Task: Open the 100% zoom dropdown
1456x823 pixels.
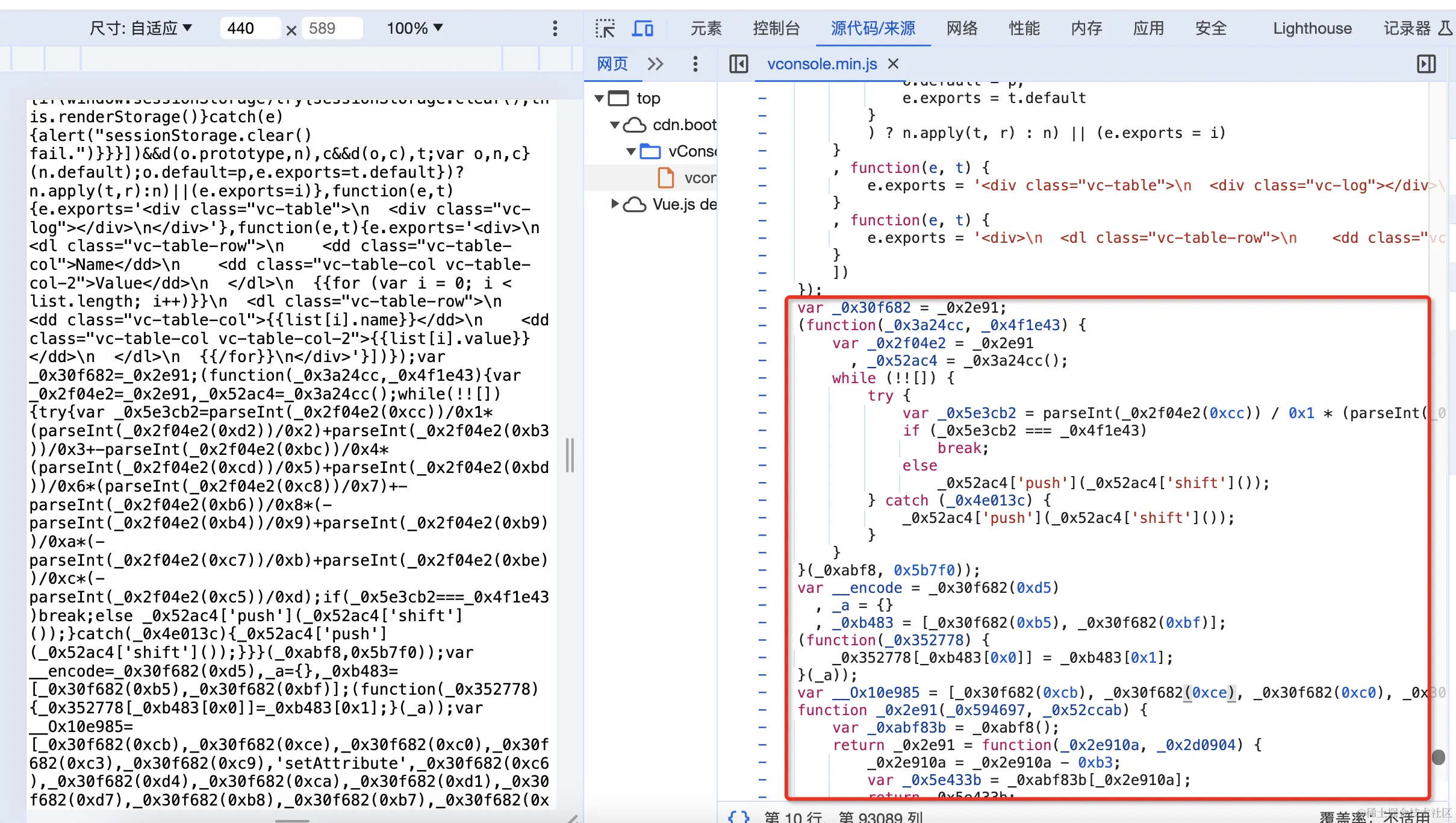Action: point(414,28)
